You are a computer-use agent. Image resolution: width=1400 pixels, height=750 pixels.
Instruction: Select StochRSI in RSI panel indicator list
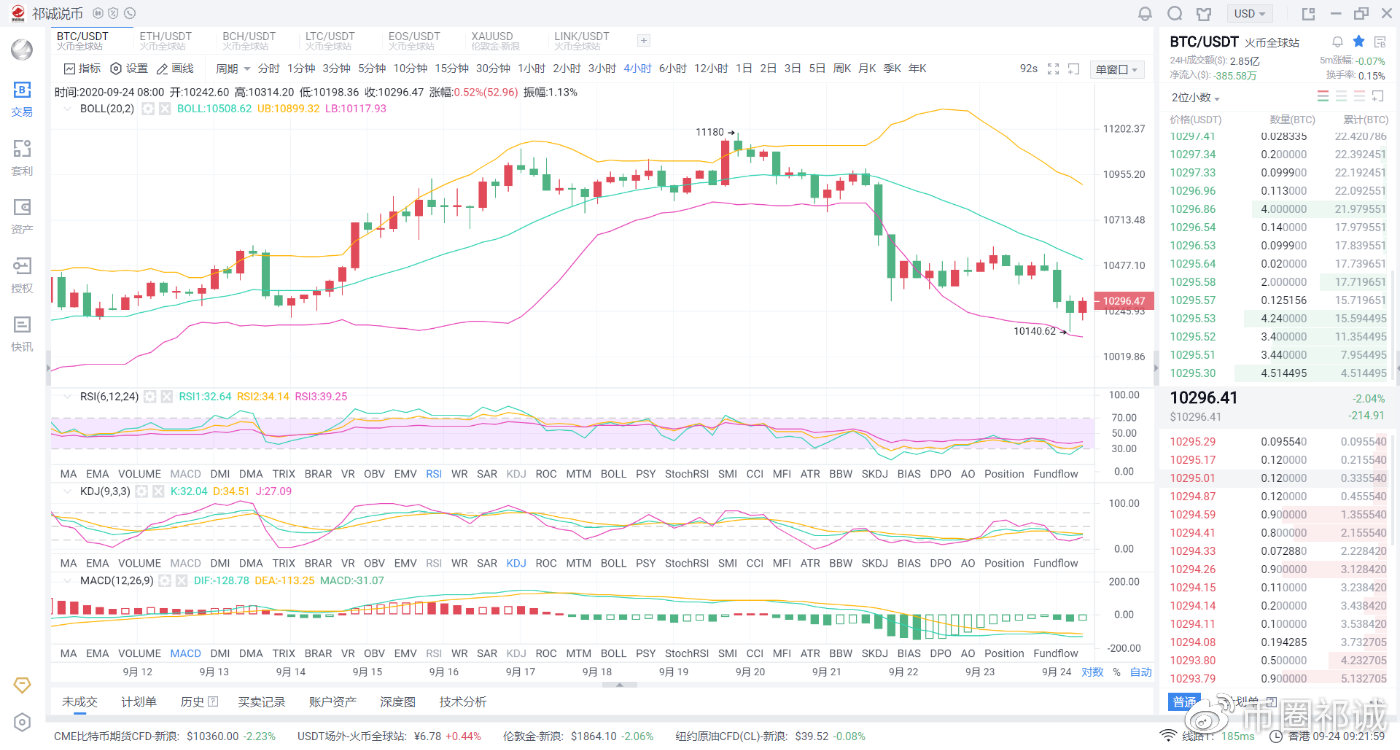click(686, 474)
